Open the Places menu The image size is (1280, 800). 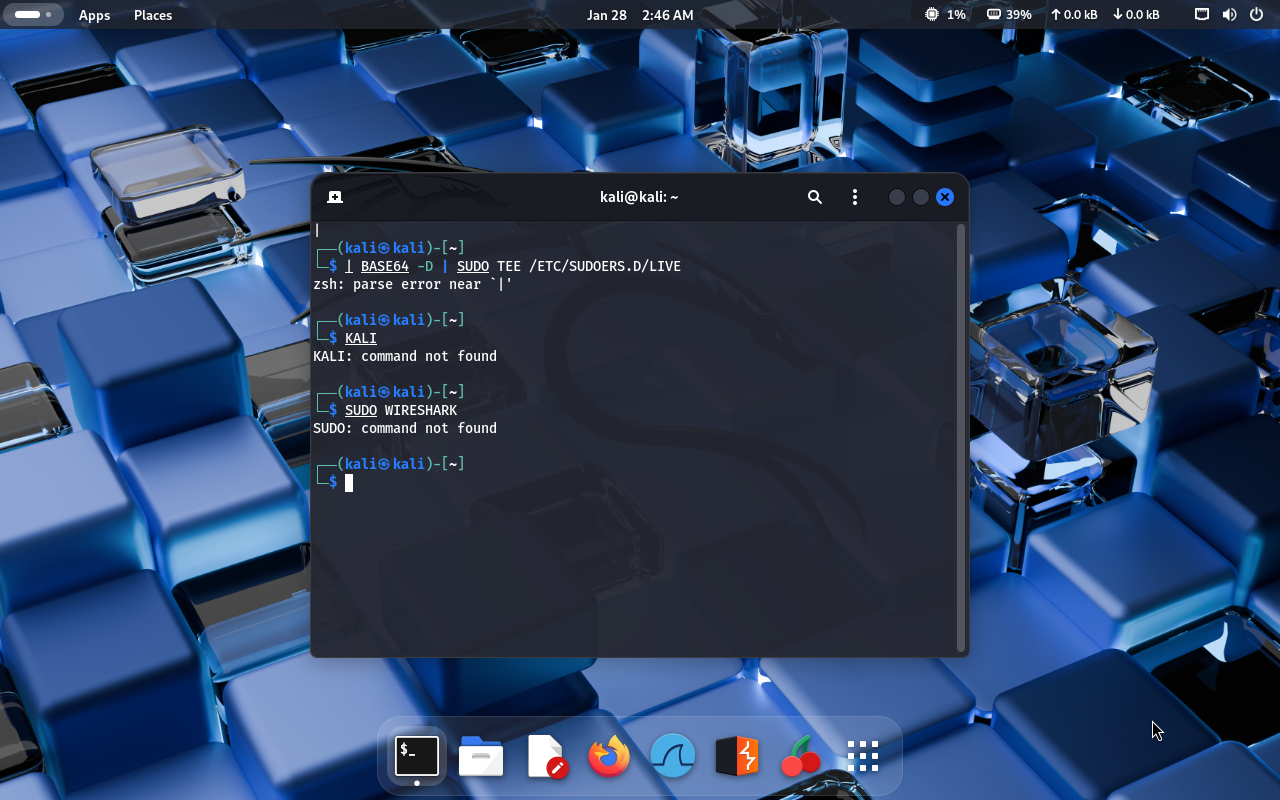pyautogui.click(x=153, y=15)
